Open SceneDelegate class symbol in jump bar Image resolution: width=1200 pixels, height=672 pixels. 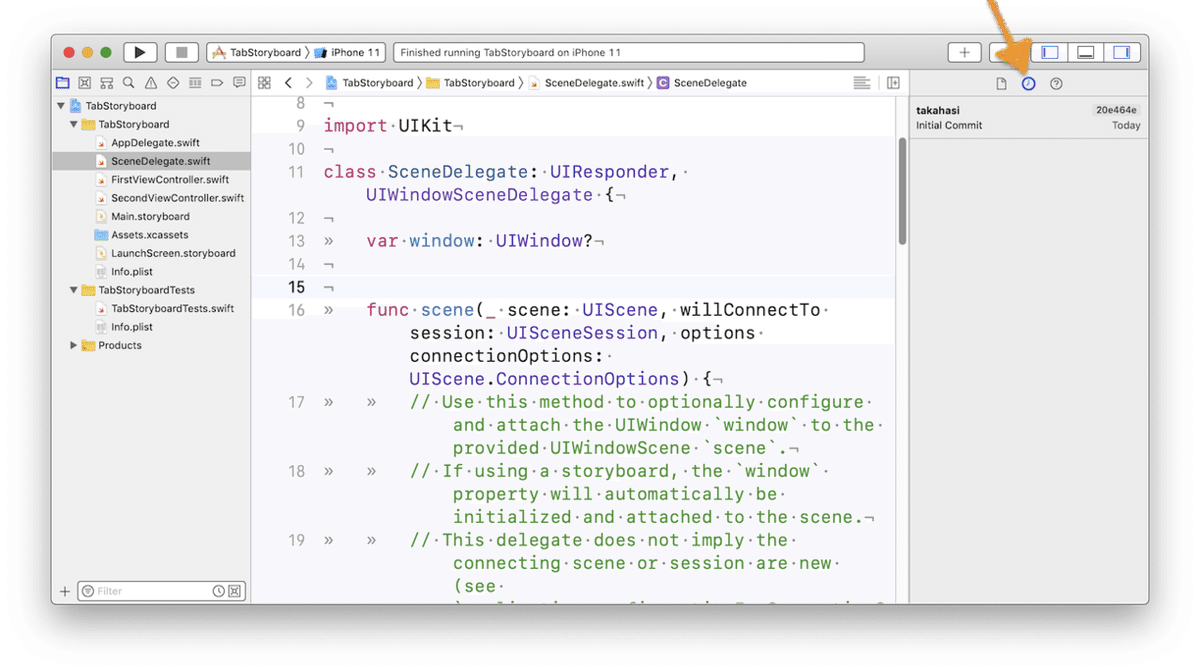[702, 83]
